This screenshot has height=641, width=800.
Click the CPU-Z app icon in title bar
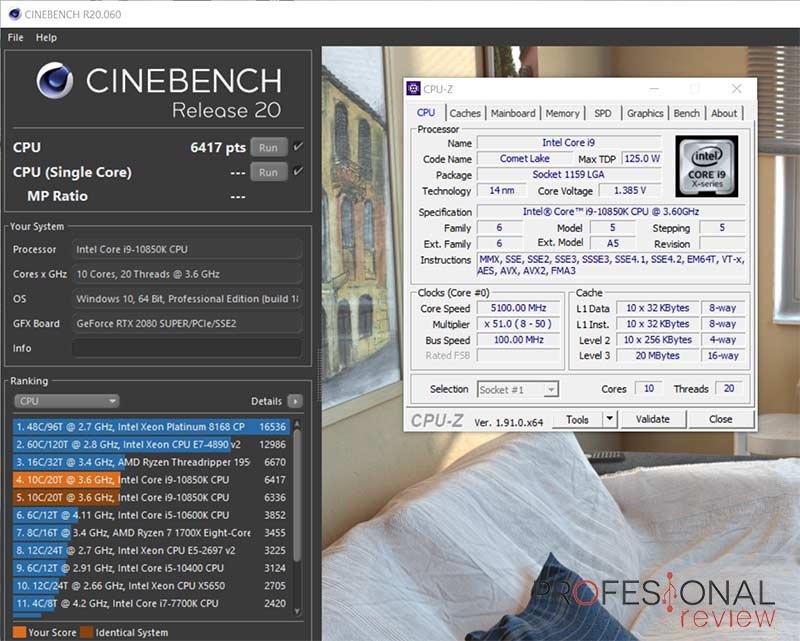(413, 89)
